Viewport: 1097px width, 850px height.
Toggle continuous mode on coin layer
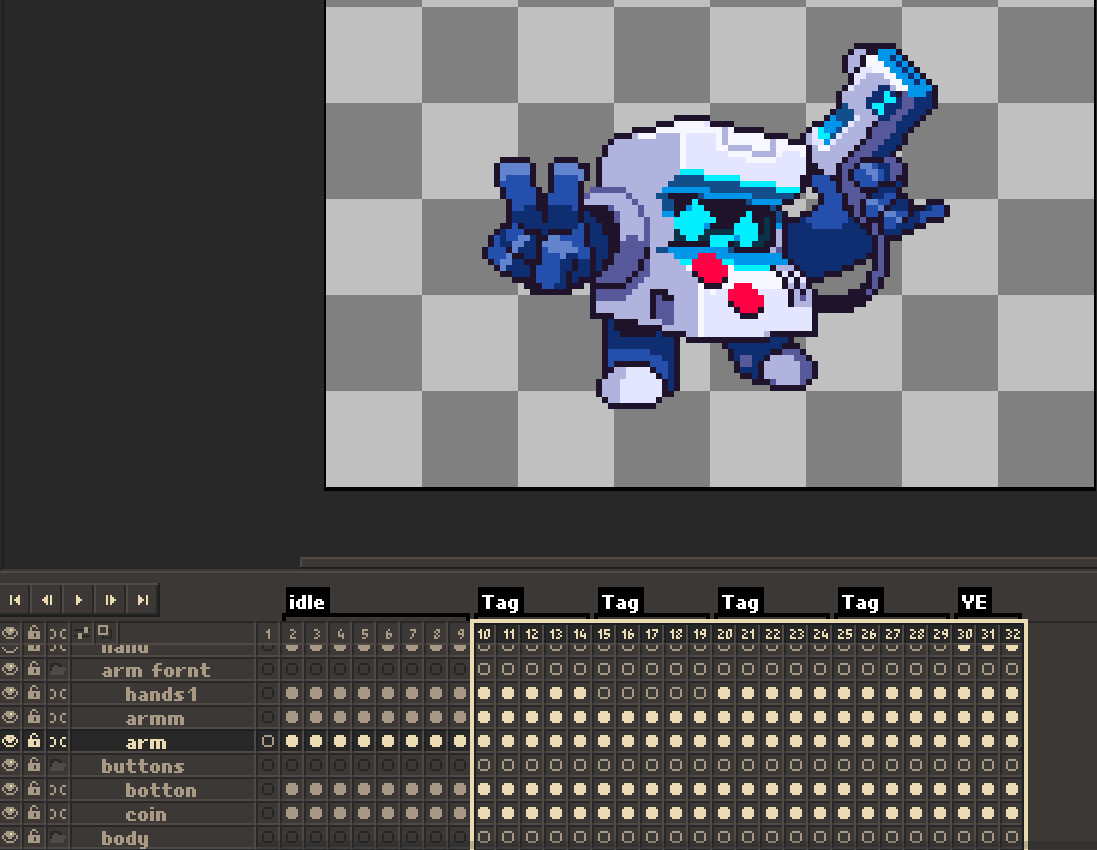[58, 813]
